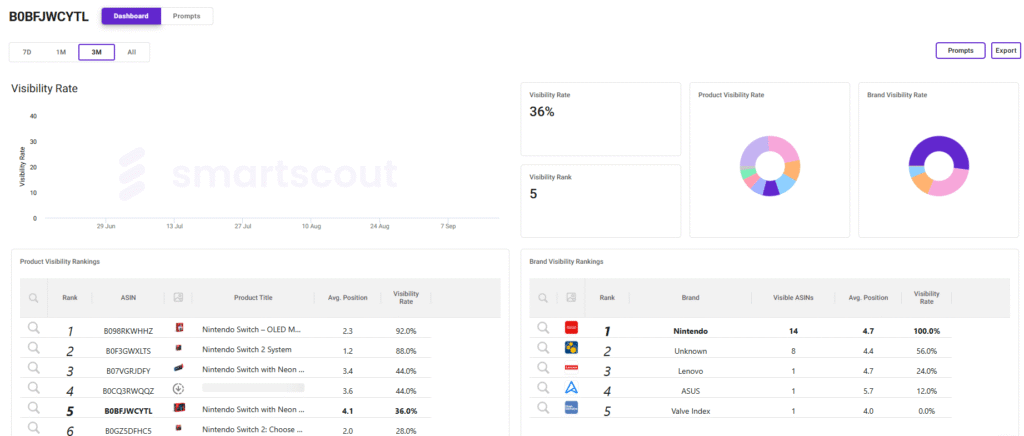Click magnifier icon in Lenovo brand row
Viewport: 1024px width, 436px height.
point(543,369)
